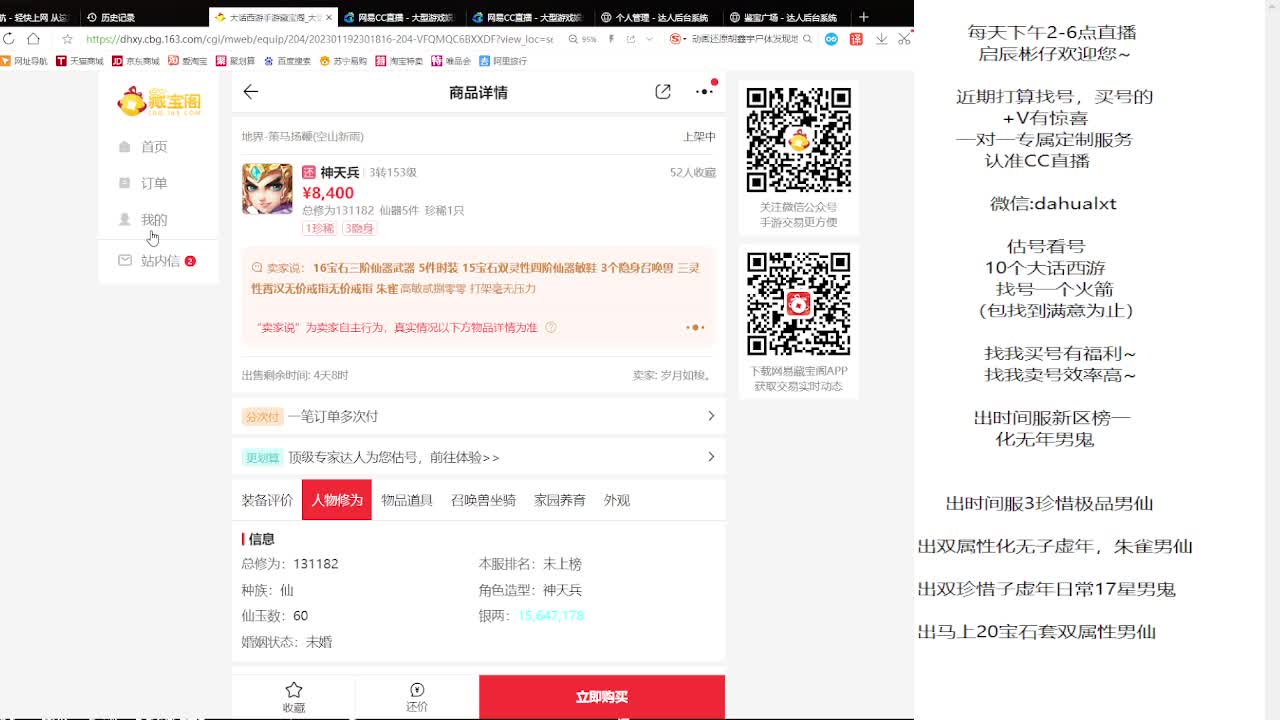Open the 阿里旅行 bookmark
Viewport: 1280px width, 720px height.
504,61
